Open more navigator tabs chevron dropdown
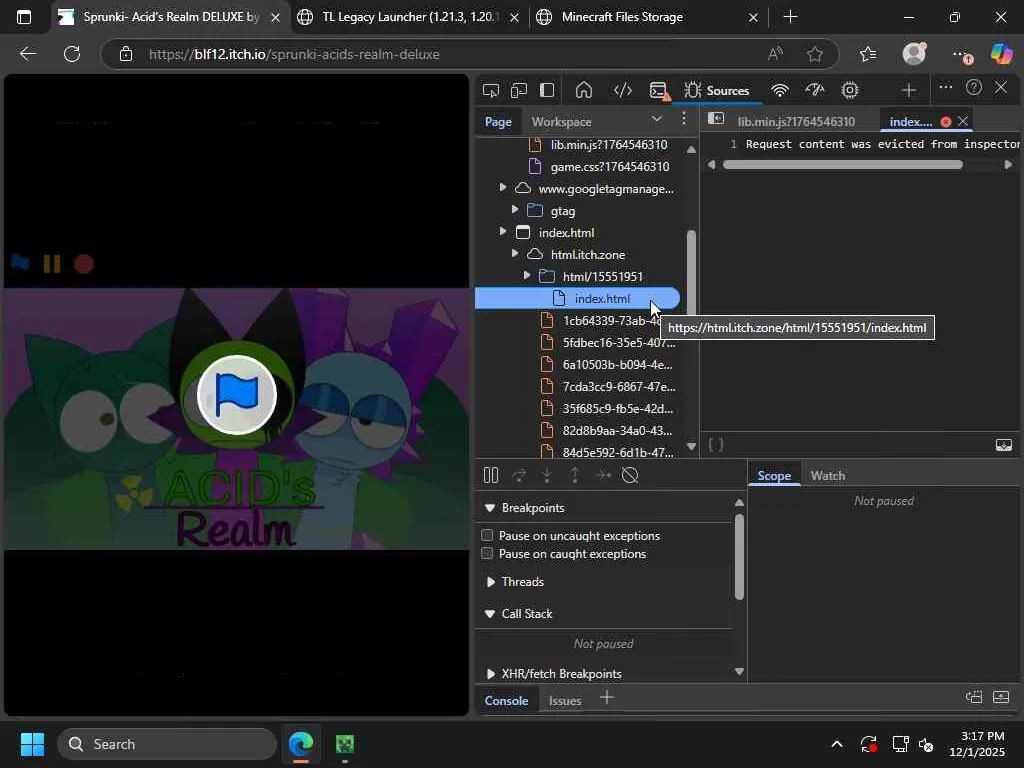 pos(657,119)
